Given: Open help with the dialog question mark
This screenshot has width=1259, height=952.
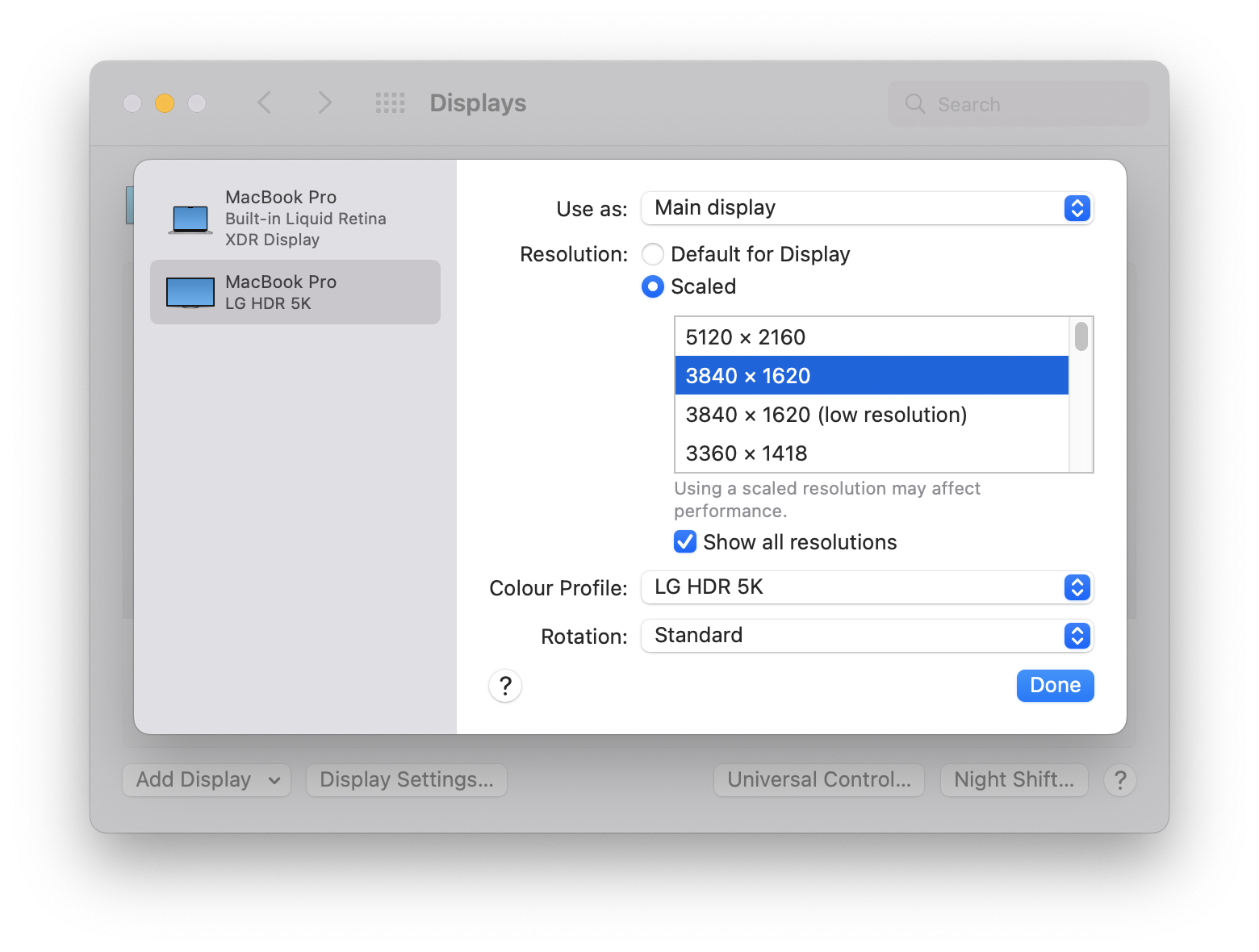Looking at the screenshot, I should 505,686.
